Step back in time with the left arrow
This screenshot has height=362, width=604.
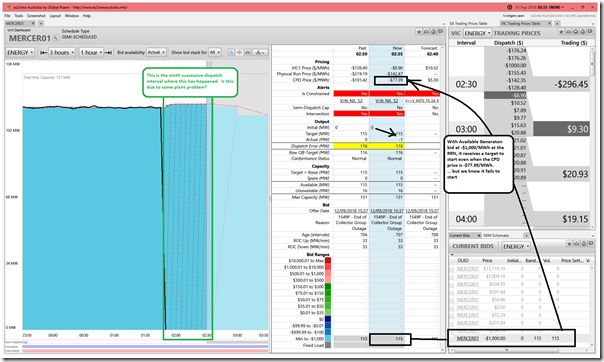44,52
